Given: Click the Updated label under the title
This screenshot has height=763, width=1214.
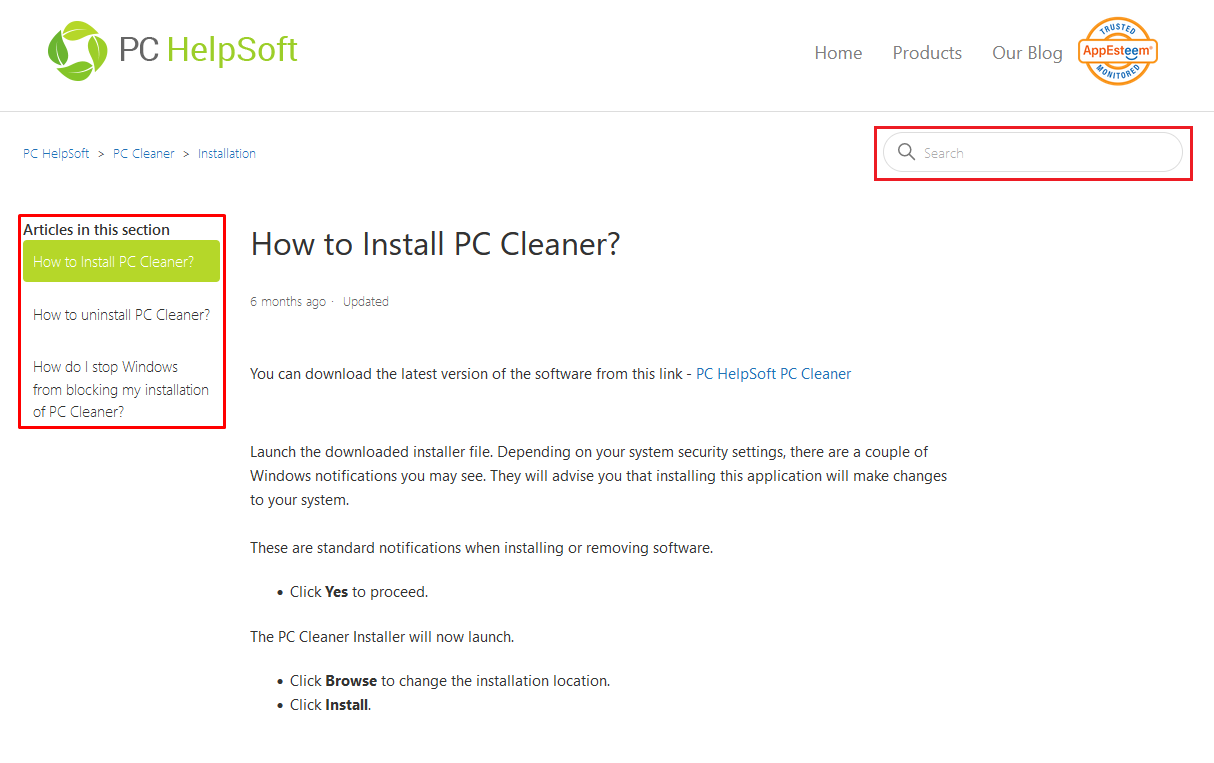Looking at the screenshot, I should click(366, 302).
